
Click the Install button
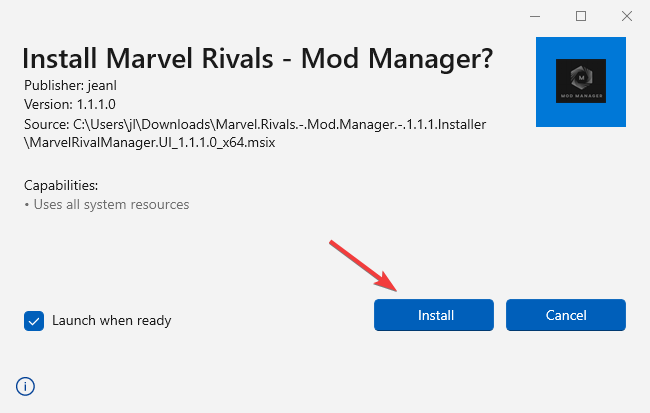click(434, 315)
